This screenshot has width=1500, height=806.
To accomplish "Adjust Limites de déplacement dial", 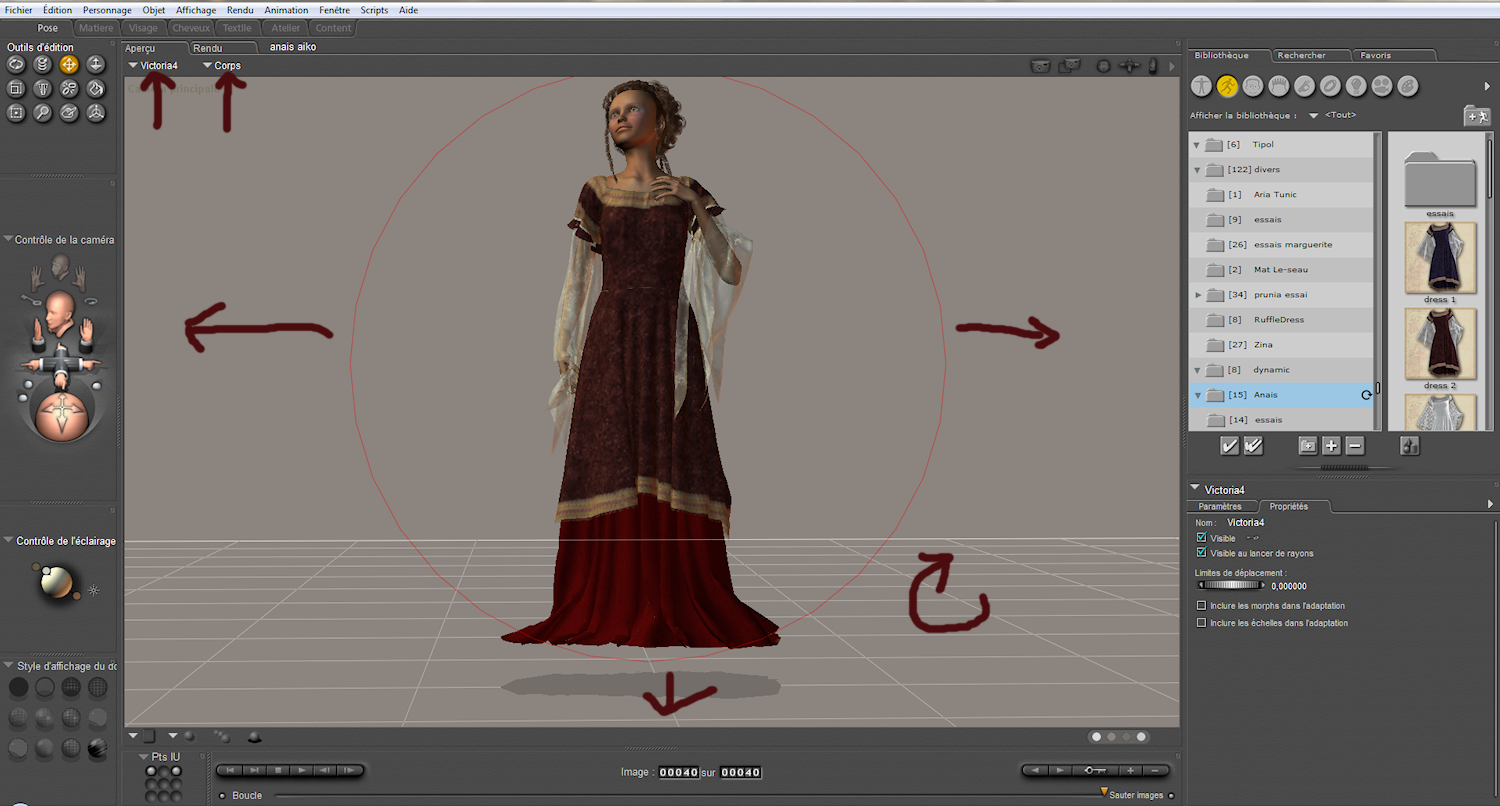I will click(x=1230, y=586).
